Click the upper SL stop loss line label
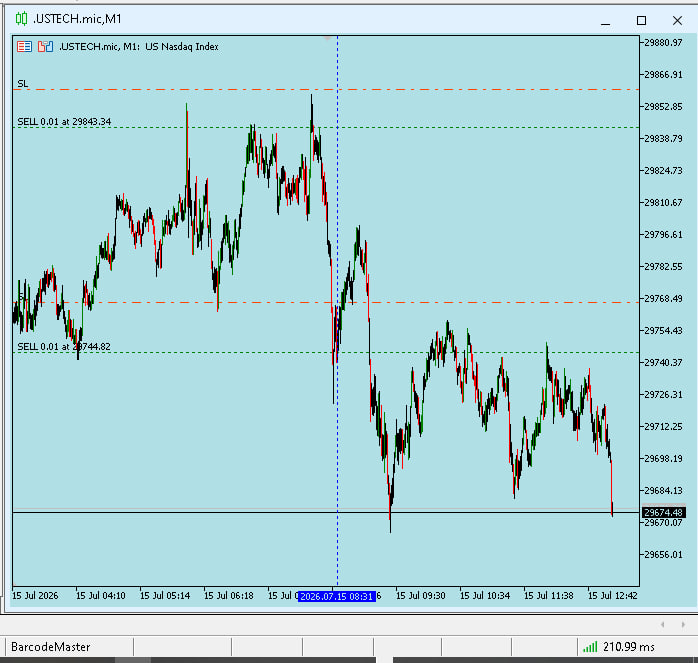698x663 pixels. click(x=23, y=84)
